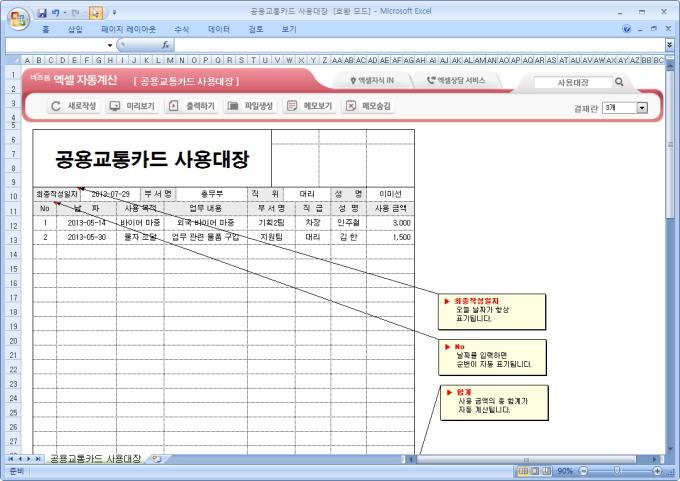Open the 검토 ribbon tab

click(256, 29)
